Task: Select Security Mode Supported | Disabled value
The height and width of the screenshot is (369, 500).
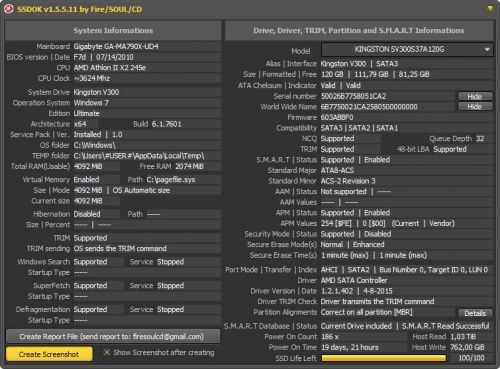Action: (x=356, y=234)
